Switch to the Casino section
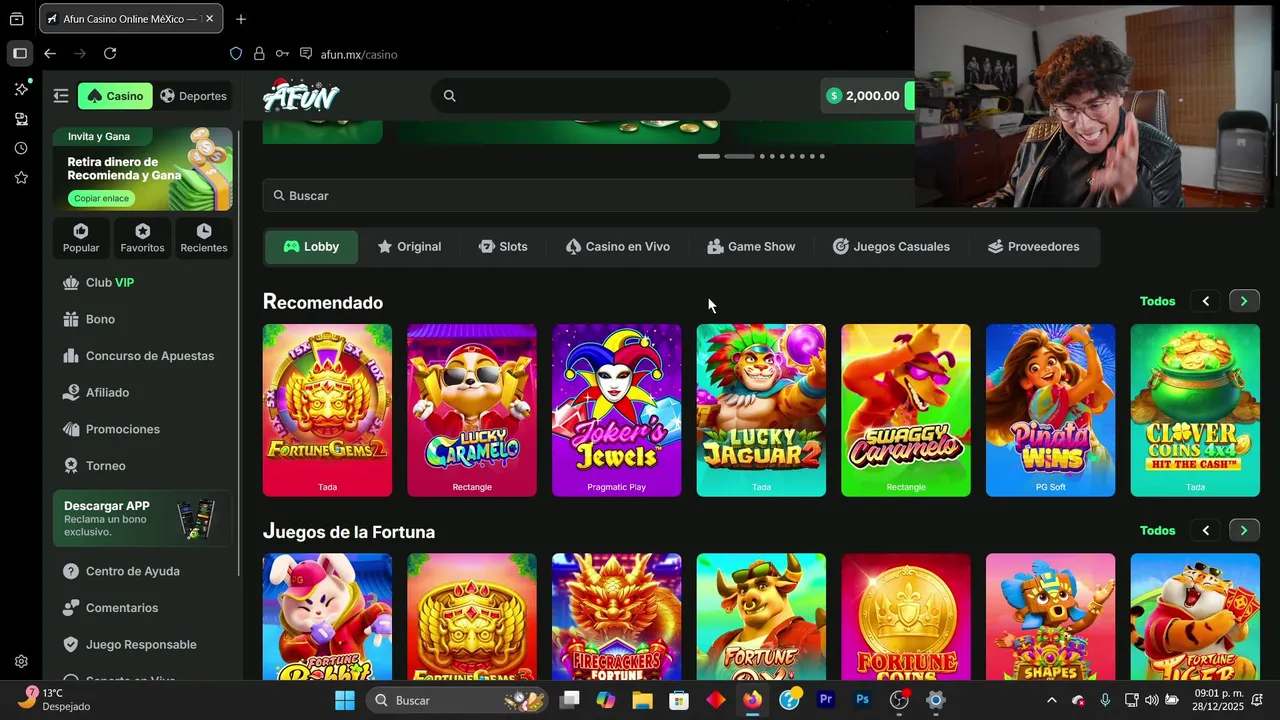This screenshot has height=720, width=1280. (115, 96)
